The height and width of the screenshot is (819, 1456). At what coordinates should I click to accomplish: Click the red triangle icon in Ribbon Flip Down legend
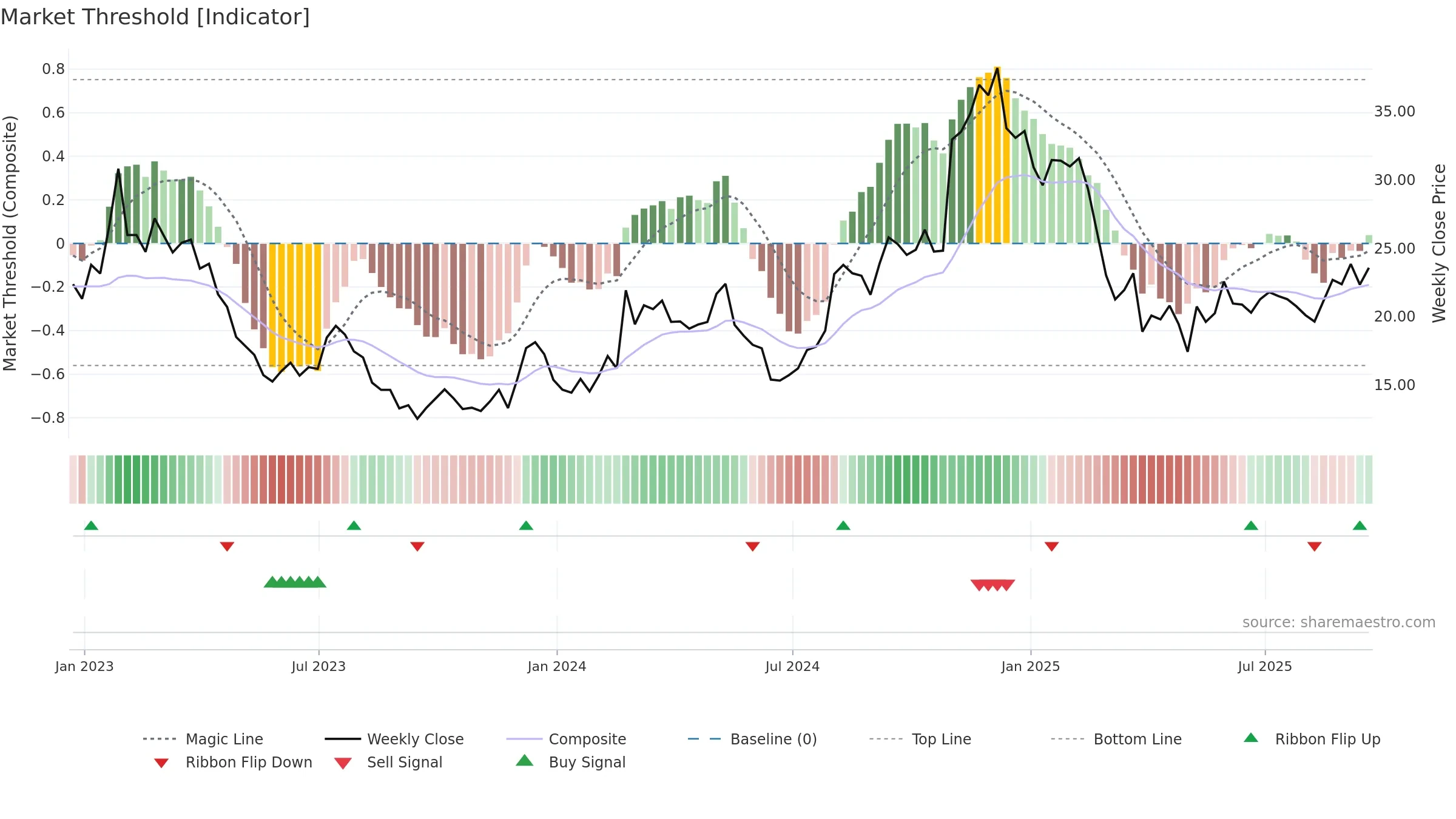click(x=161, y=763)
